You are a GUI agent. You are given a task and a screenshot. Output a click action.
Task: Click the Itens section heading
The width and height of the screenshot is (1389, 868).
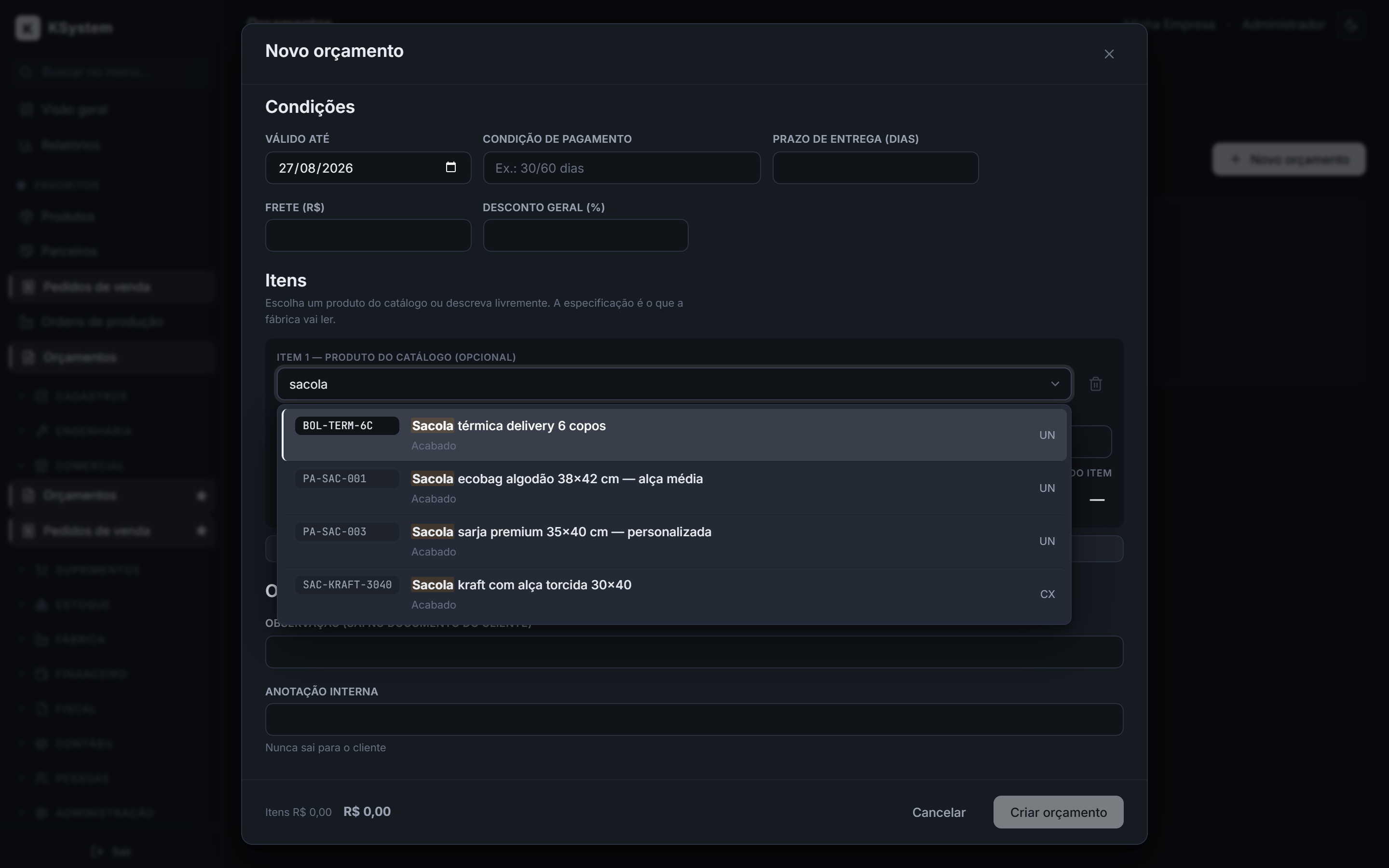click(x=285, y=280)
